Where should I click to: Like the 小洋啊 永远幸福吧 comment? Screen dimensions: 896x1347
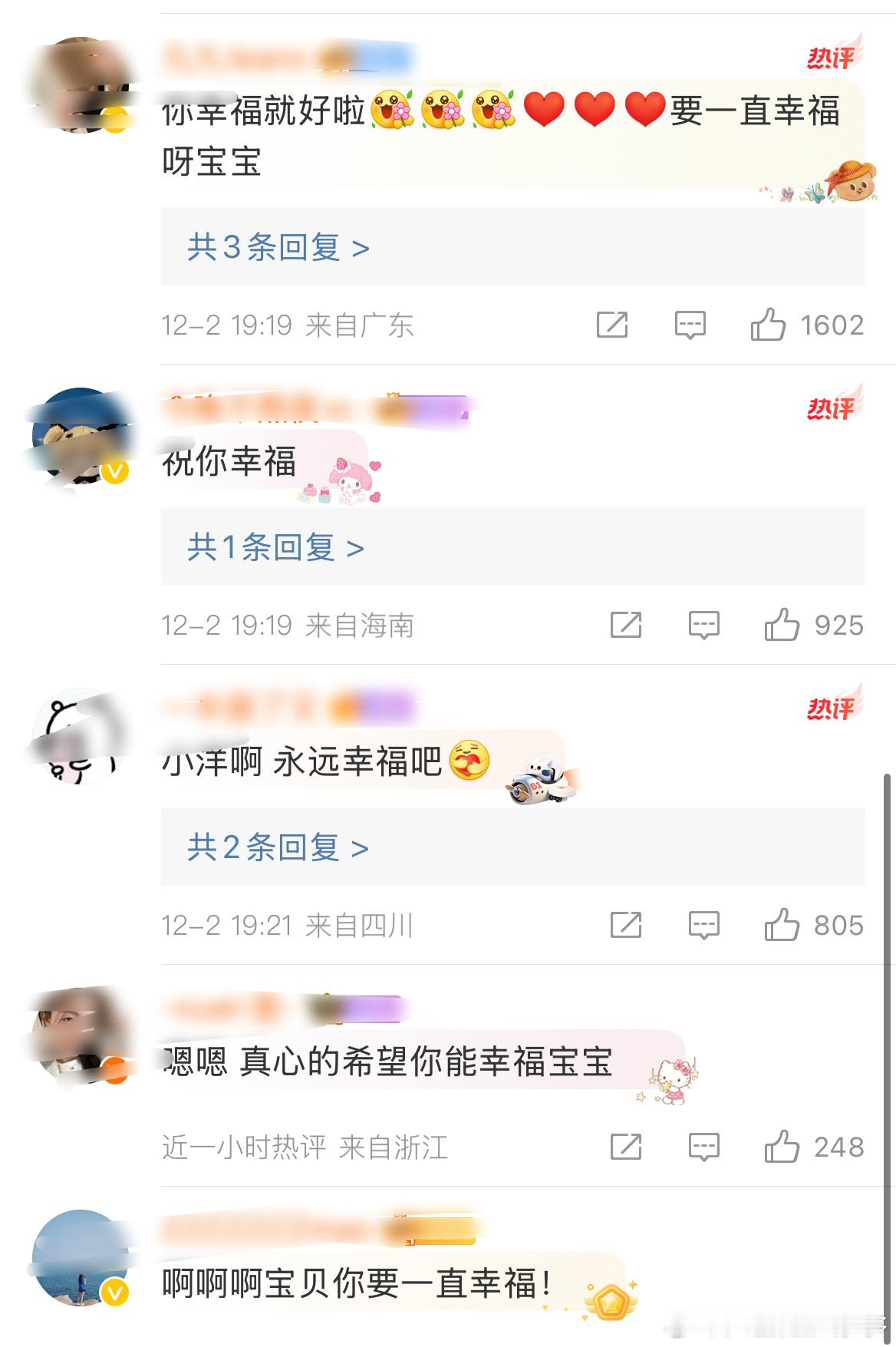(782, 925)
